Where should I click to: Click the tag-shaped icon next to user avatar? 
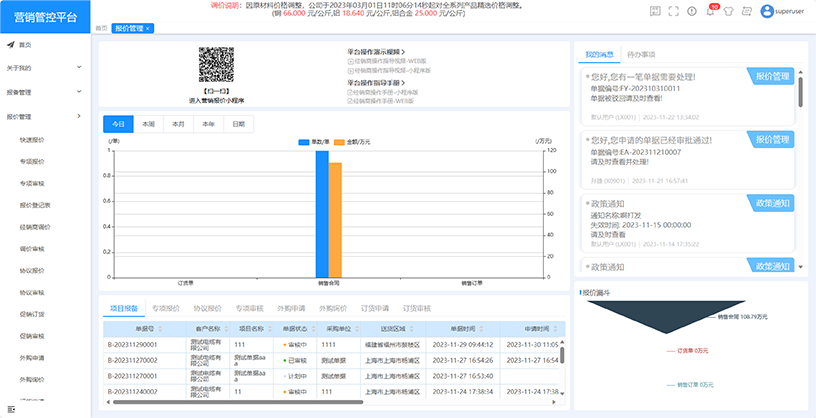pos(746,11)
